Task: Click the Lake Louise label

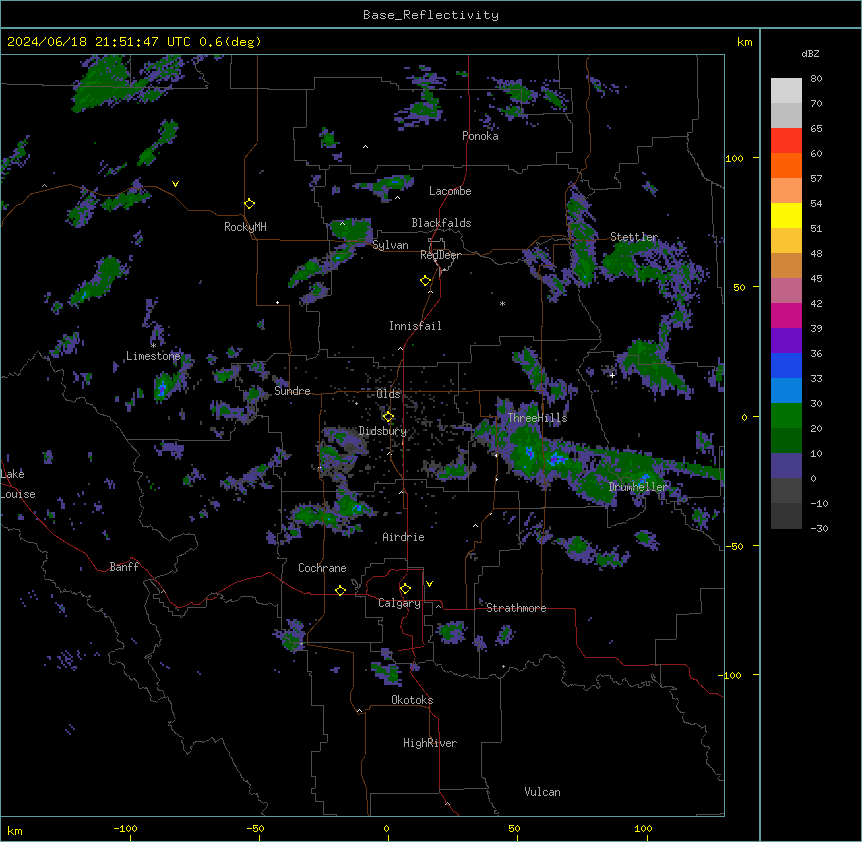Action: tap(18, 484)
